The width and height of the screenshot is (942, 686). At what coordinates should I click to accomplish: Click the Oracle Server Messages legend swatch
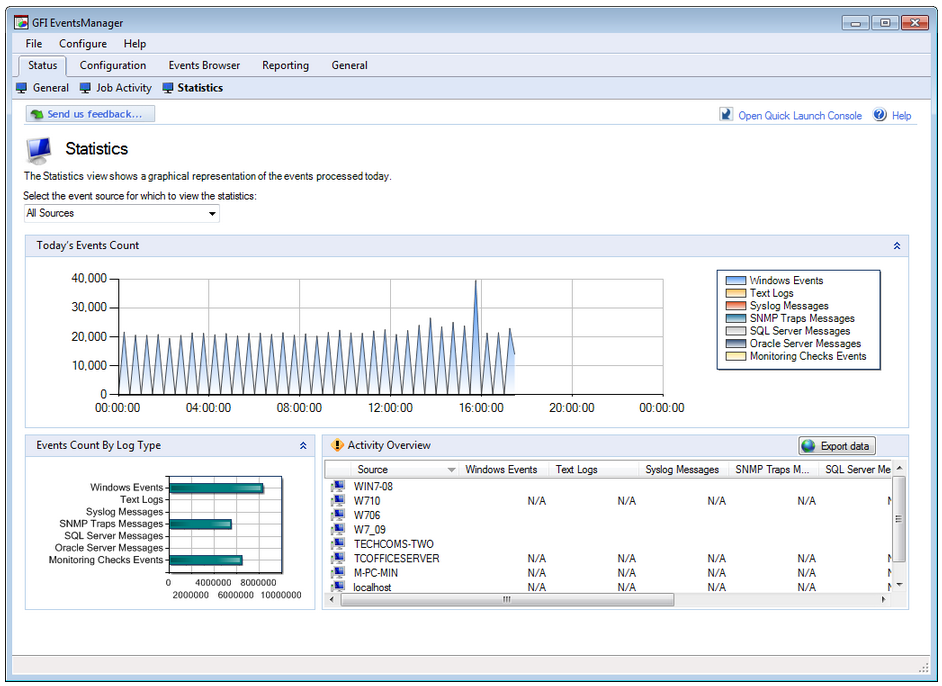click(735, 344)
